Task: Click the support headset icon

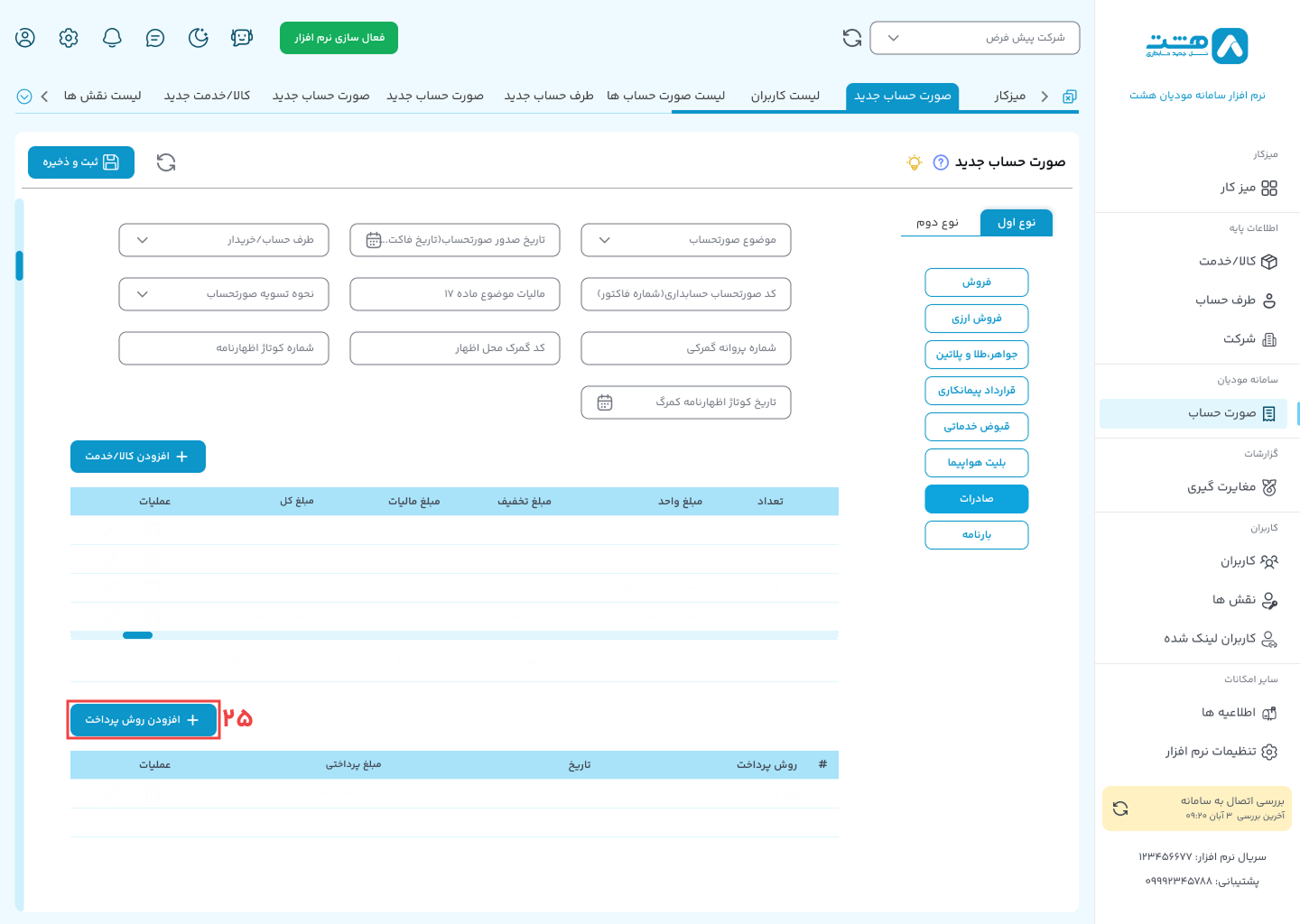Action: [241, 38]
